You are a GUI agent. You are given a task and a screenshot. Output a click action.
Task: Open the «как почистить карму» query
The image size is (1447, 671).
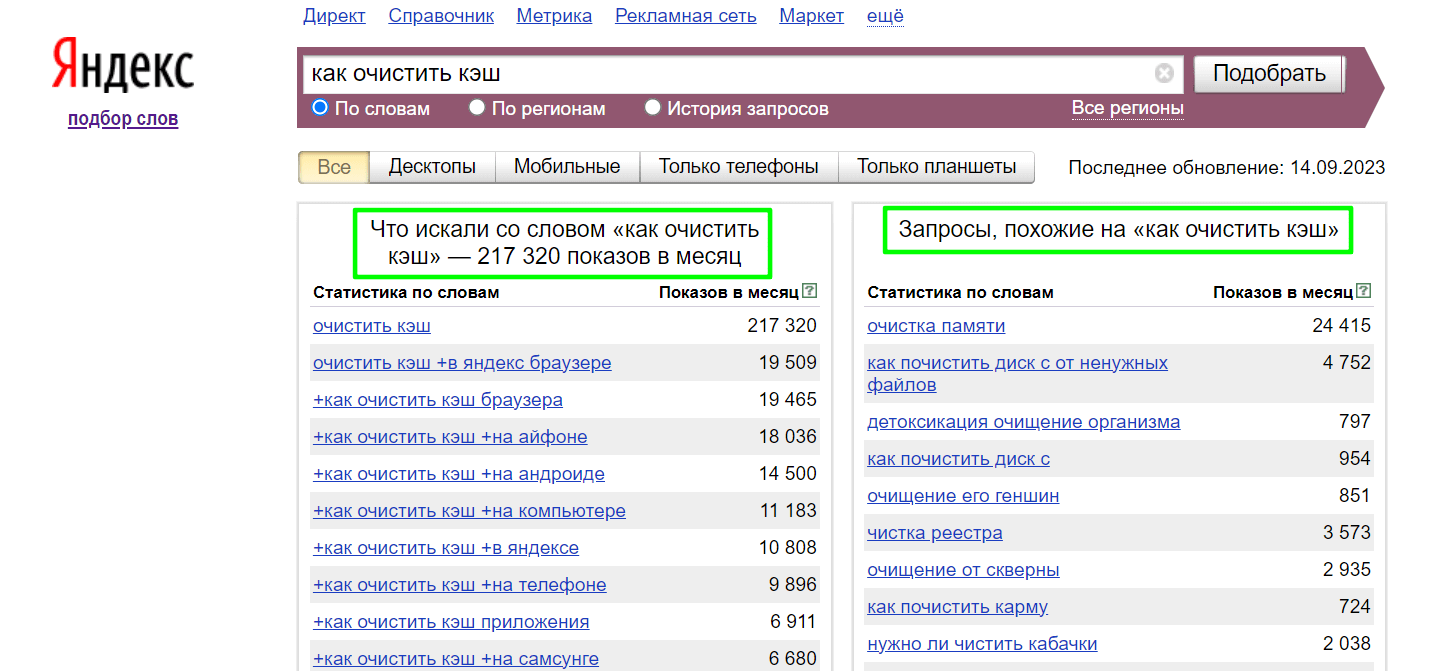click(957, 607)
